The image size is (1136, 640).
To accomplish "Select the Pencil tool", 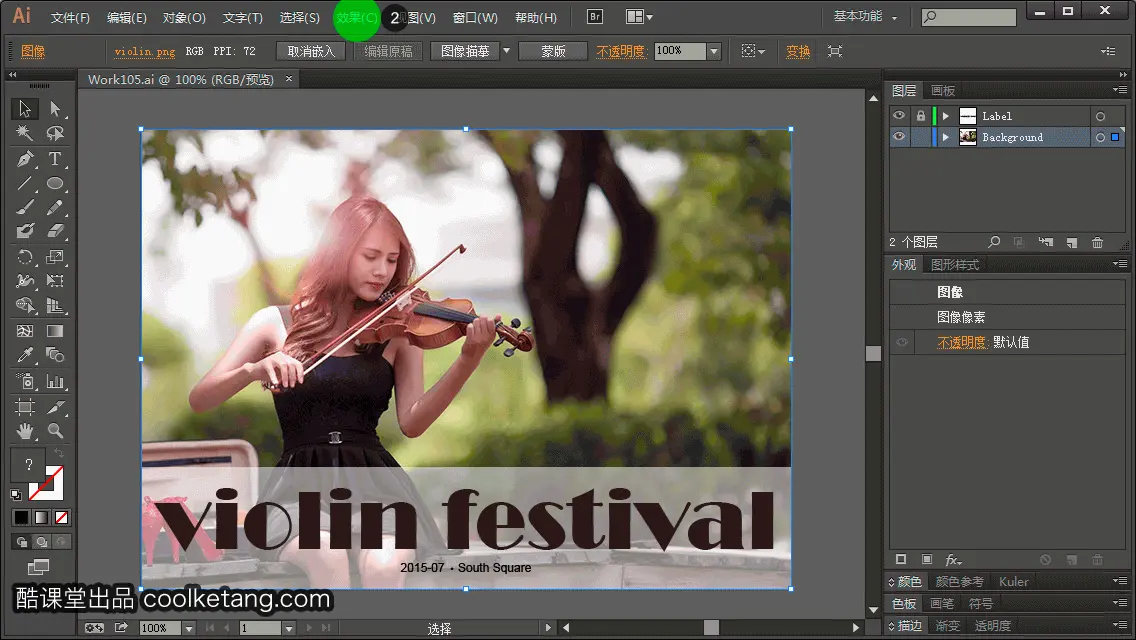I will click(x=55, y=208).
